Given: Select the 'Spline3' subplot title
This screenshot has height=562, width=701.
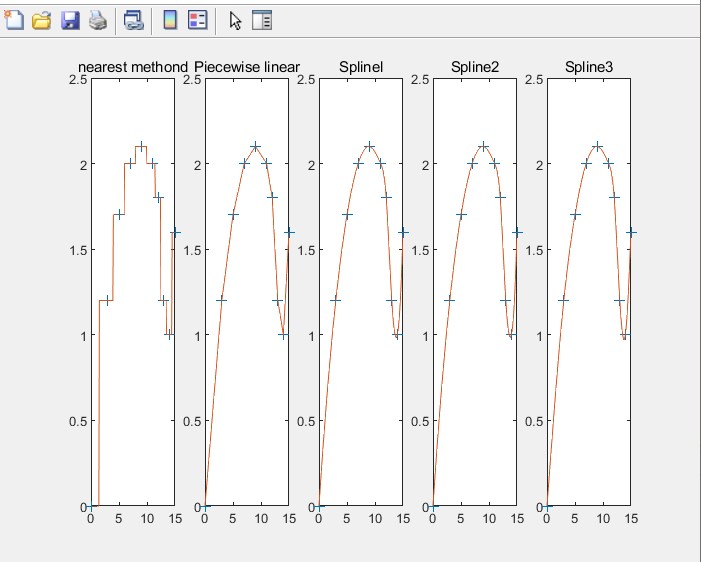Looking at the screenshot, I should (589, 67).
